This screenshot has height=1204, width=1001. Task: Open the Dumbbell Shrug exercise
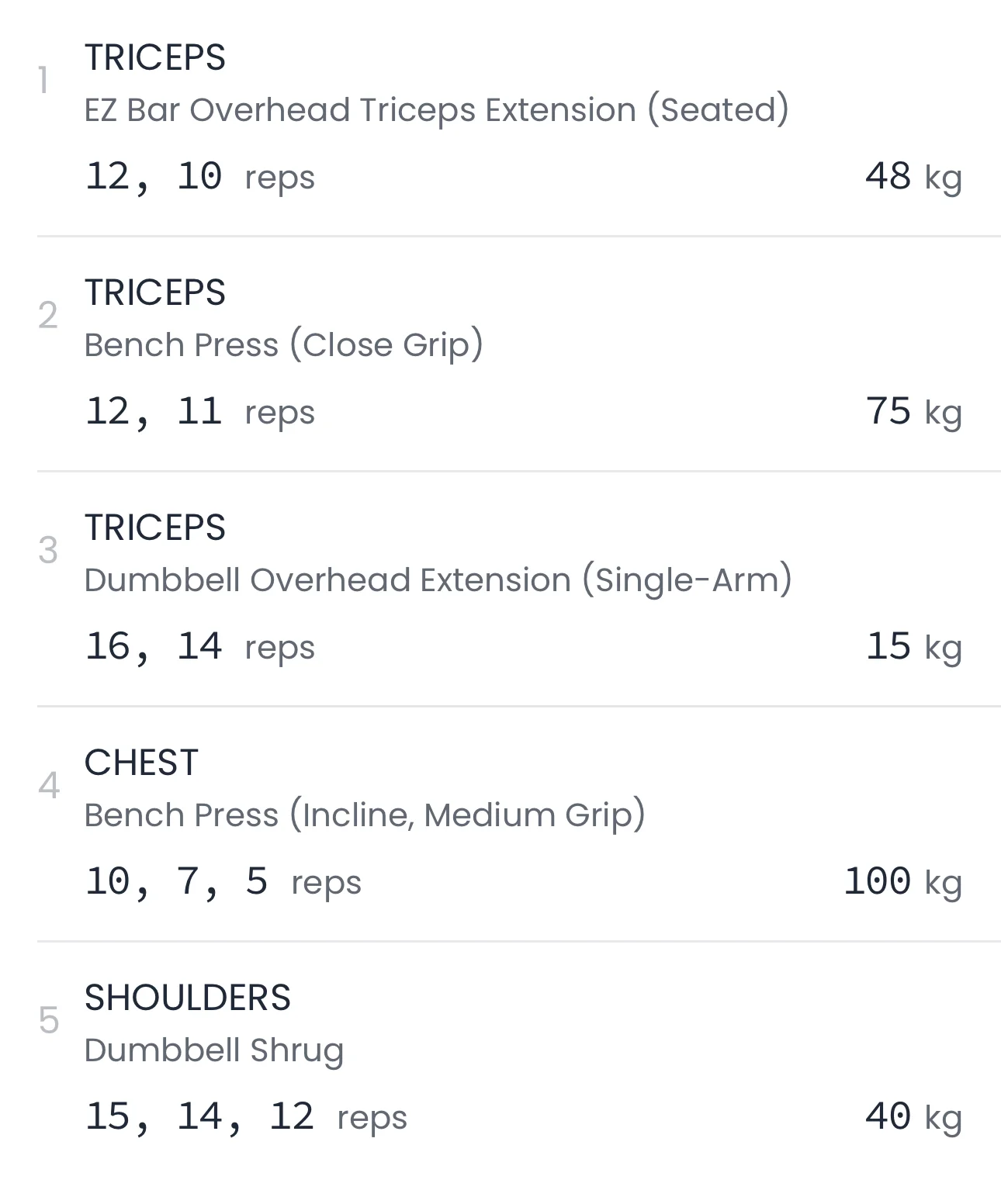pyautogui.click(x=213, y=1050)
